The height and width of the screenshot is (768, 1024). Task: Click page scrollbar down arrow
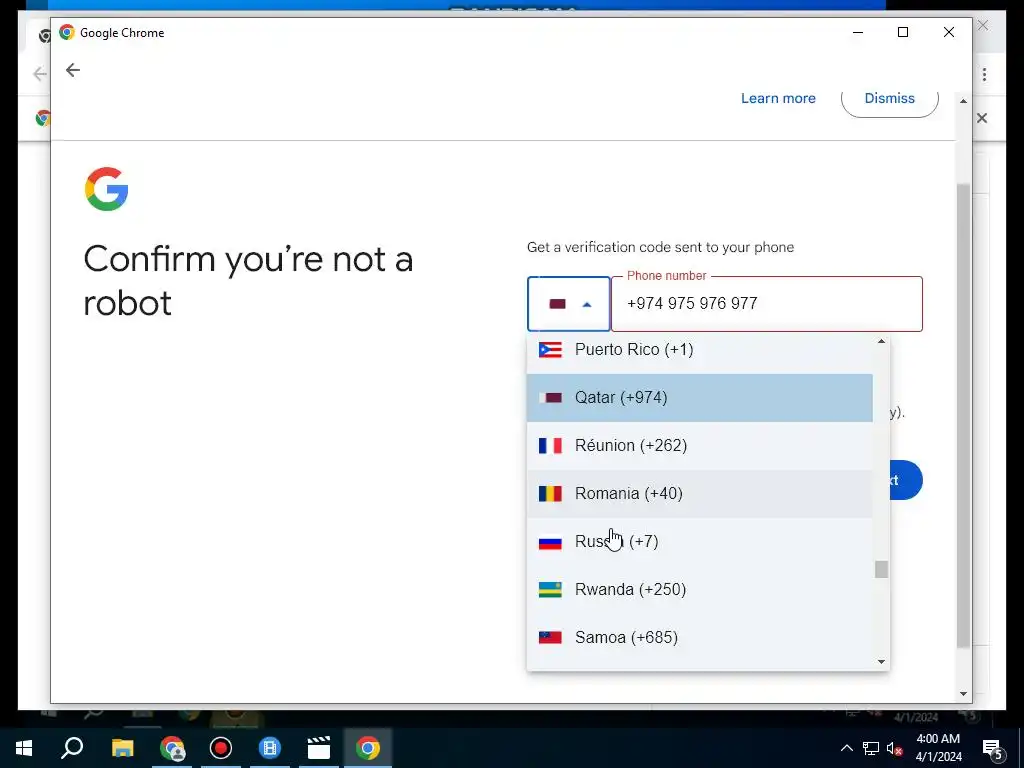tap(963, 694)
